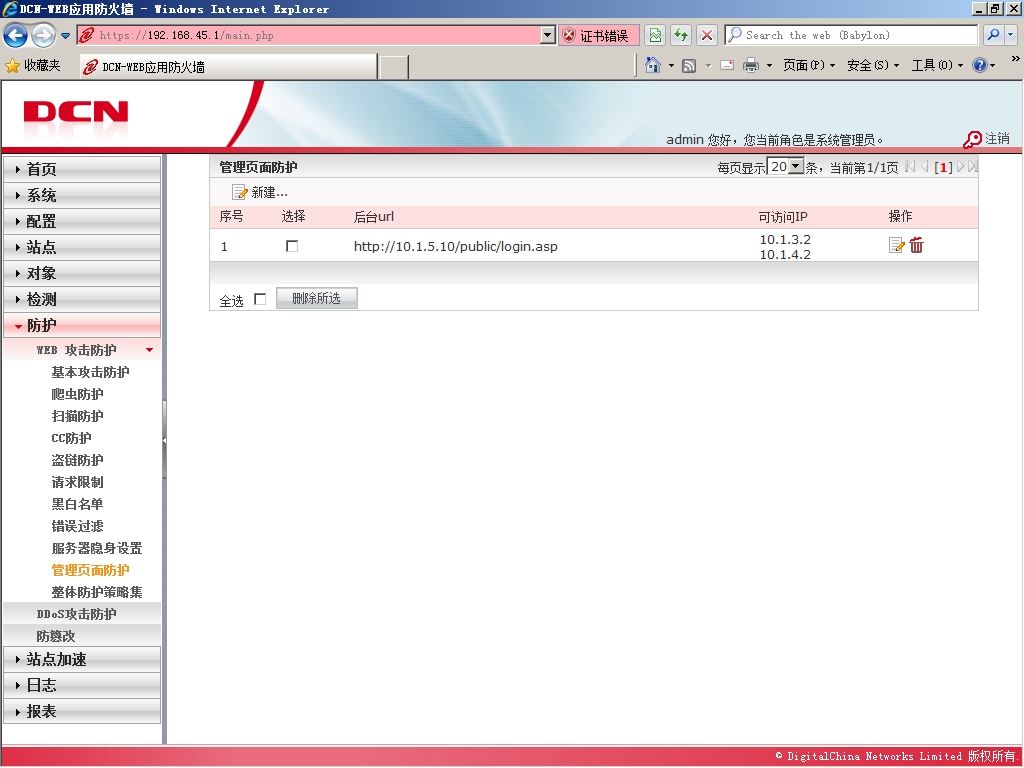The height and width of the screenshot is (768, 1024).
Task: Expand the 对象 sidebar section
Action: tap(82, 274)
